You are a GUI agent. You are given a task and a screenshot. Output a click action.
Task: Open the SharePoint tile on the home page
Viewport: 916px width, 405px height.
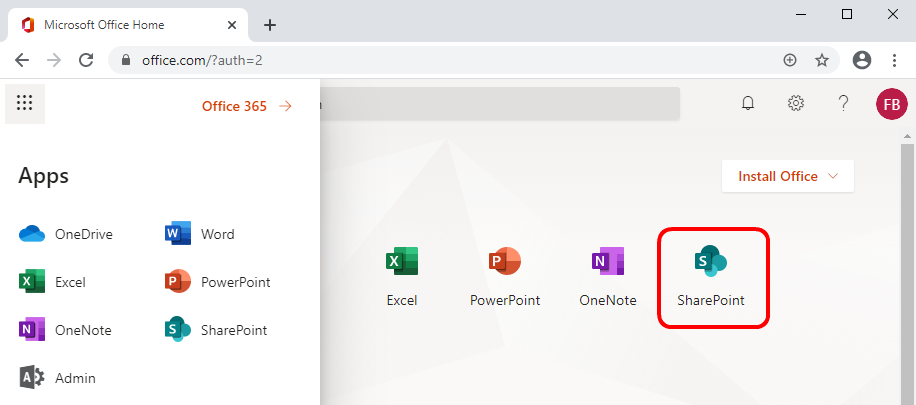coord(711,277)
